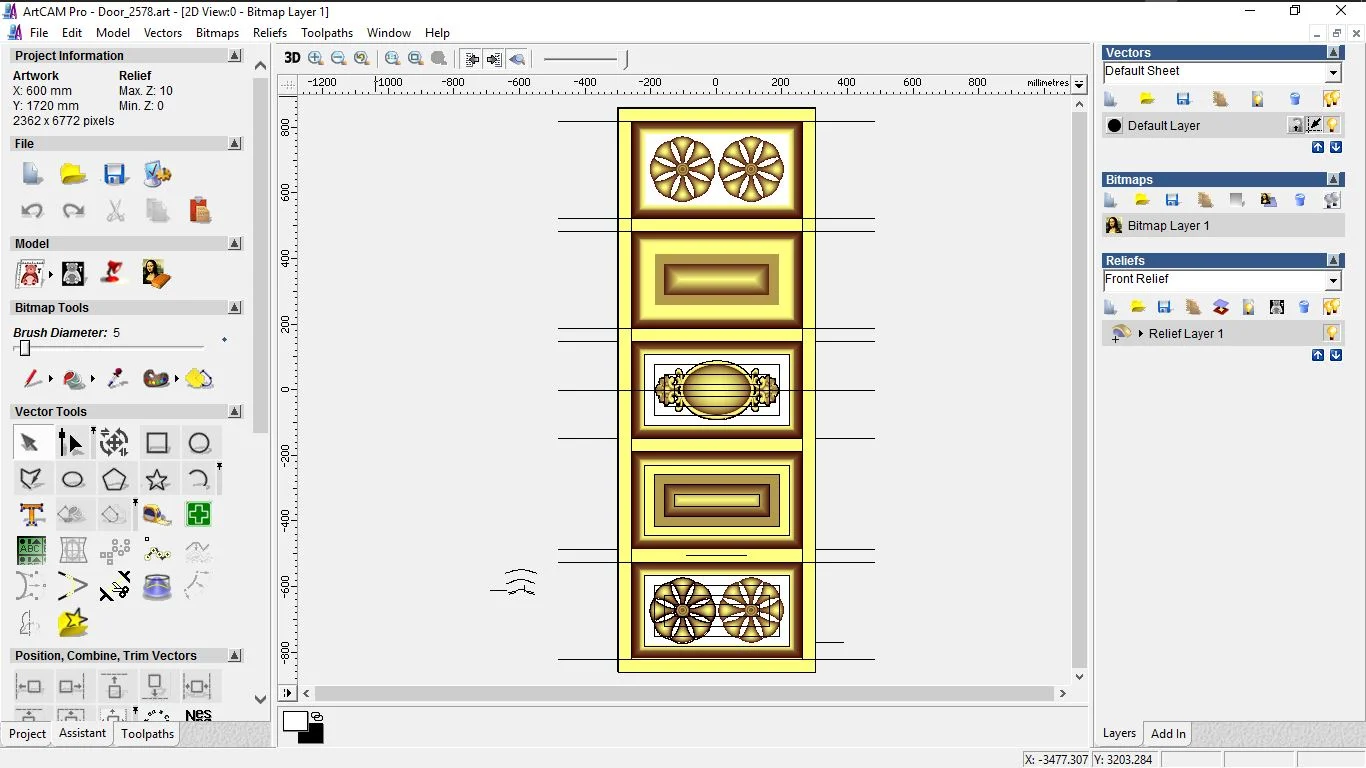Collapse the Project Information section
The width and height of the screenshot is (1366, 768).
click(x=235, y=56)
